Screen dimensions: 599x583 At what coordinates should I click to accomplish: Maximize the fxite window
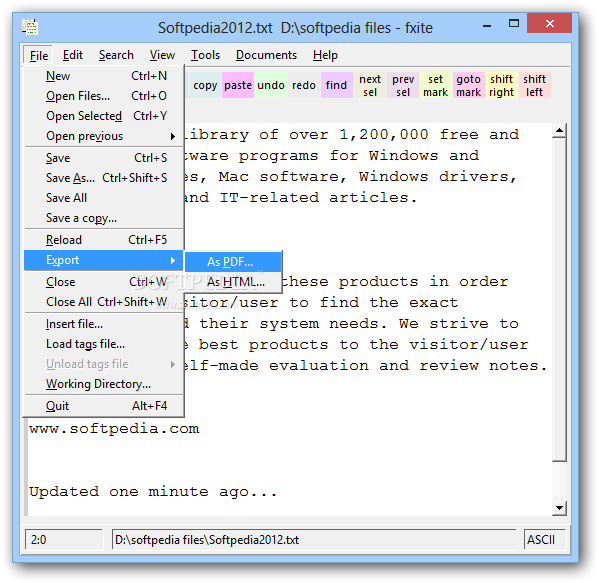(x=514, y=24)
